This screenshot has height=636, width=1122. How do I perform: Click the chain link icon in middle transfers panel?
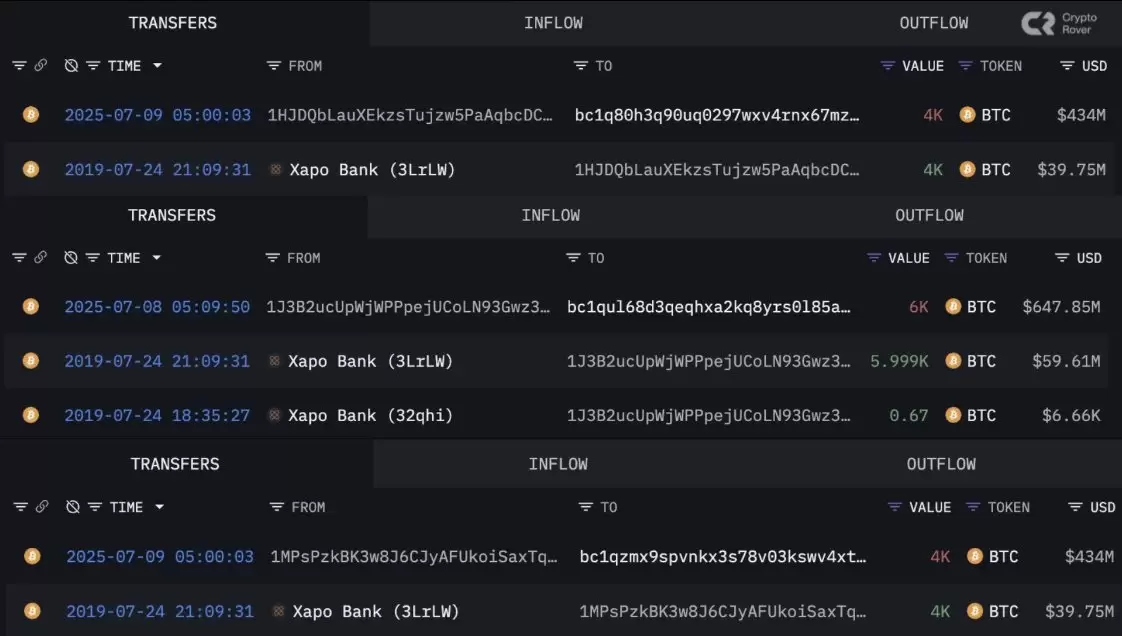tap(41, 257)
